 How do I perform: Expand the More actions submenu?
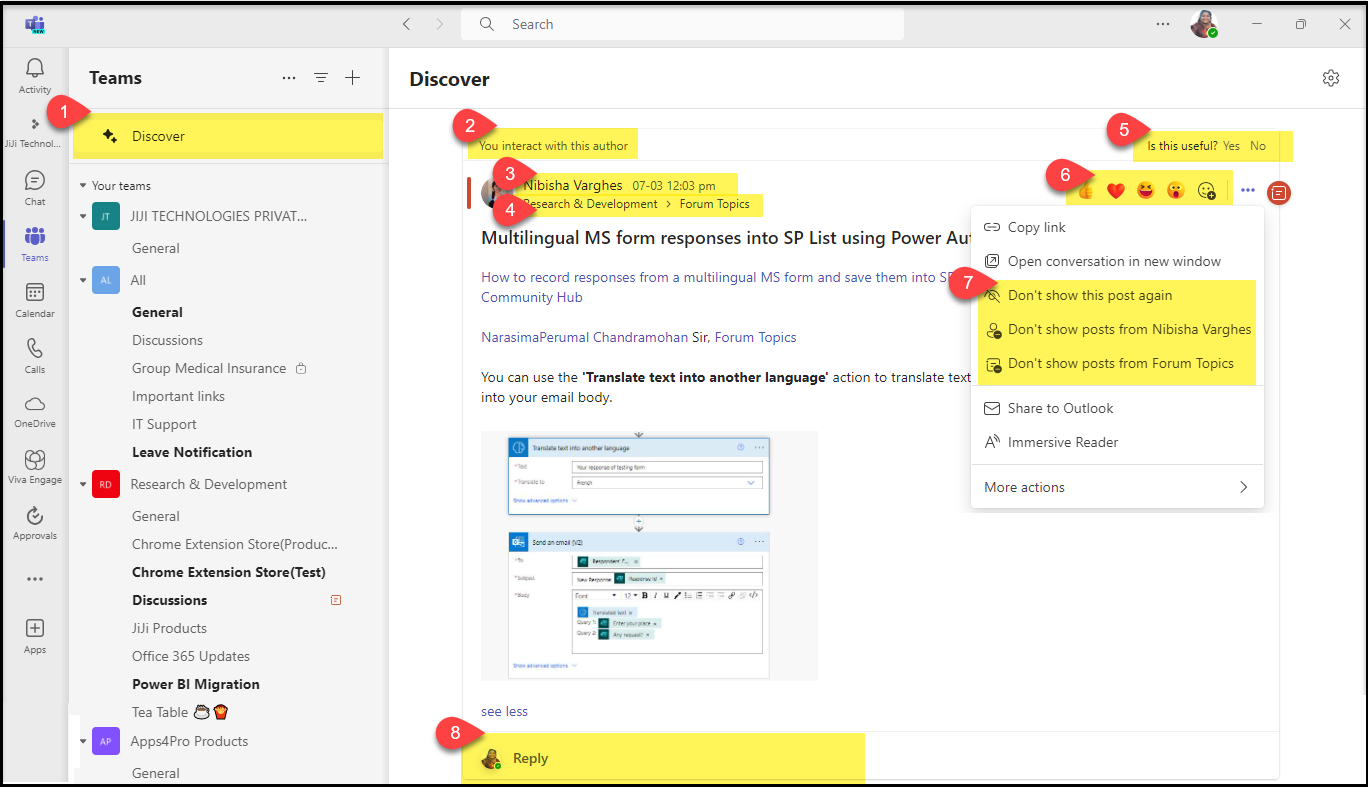[1116, 488]
